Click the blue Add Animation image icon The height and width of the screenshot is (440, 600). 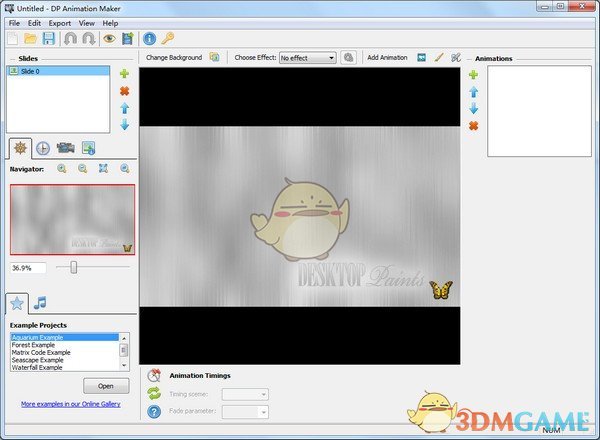(x=421, y=57)
